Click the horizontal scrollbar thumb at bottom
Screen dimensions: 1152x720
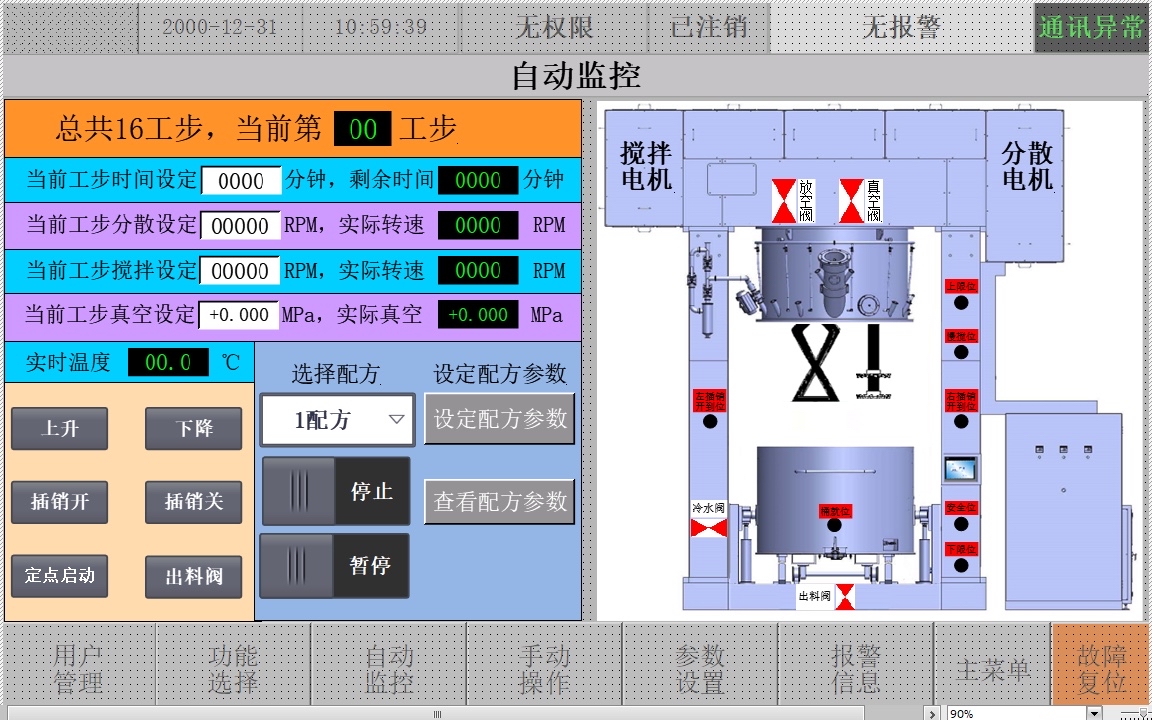tap(436, 714)
